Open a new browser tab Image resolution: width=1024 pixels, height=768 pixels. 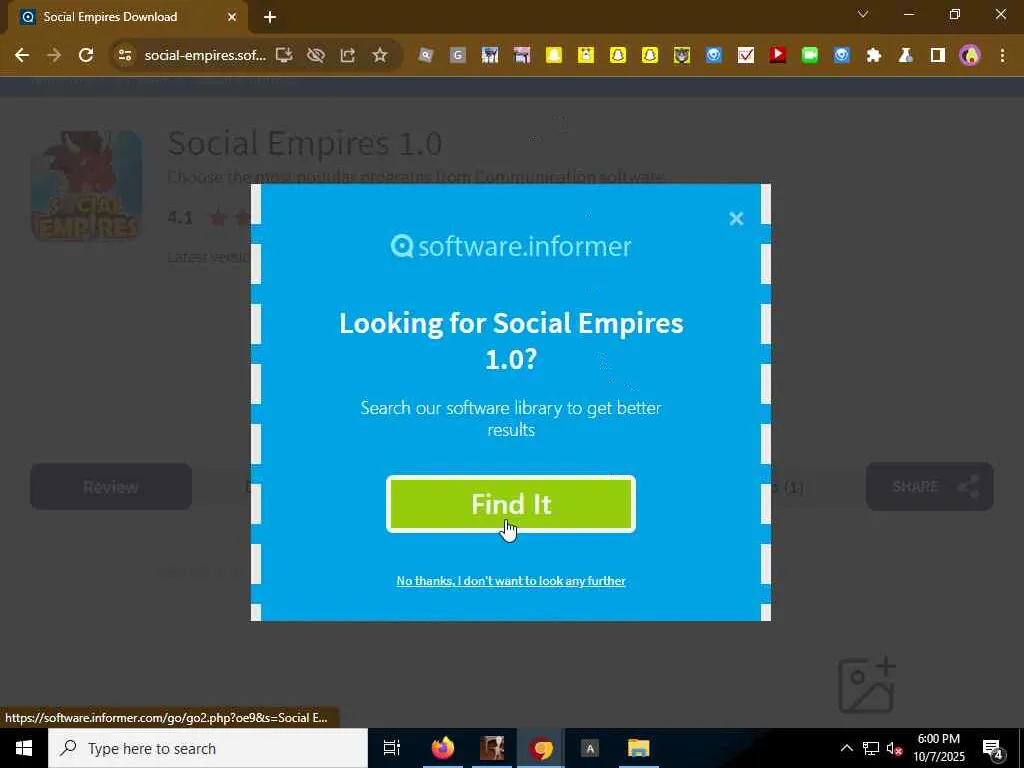(270, 17)
